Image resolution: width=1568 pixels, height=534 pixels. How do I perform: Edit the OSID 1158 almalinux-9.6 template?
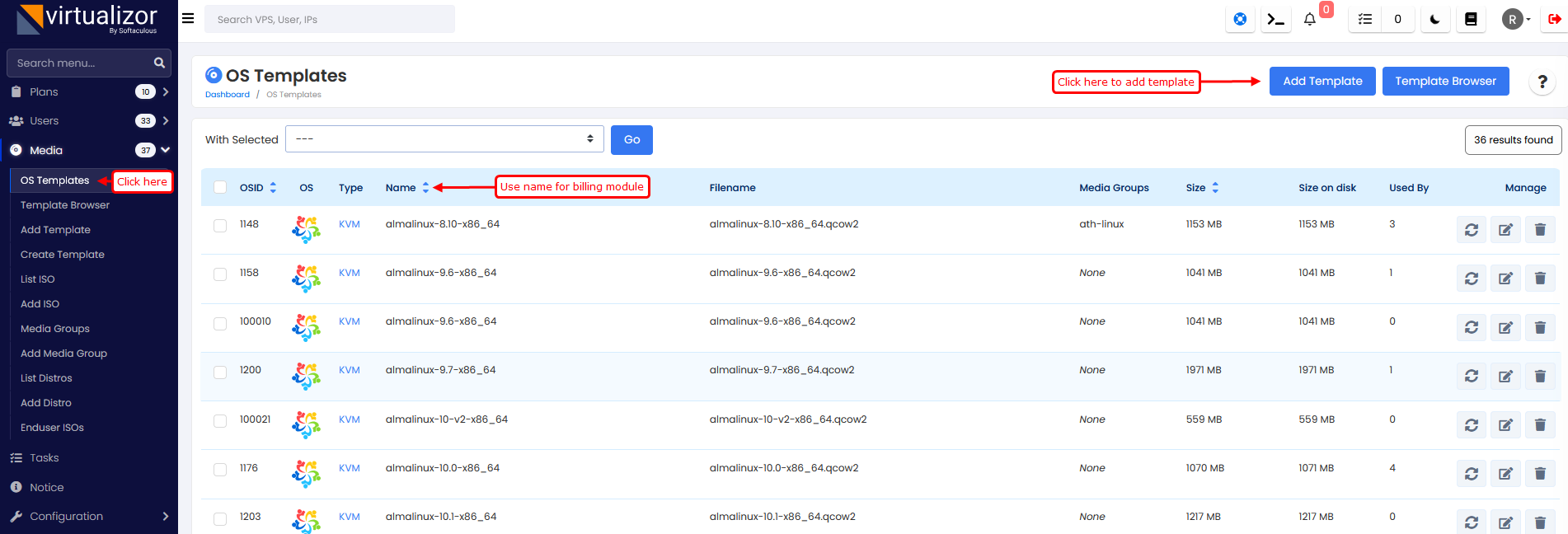[1505, 279]
